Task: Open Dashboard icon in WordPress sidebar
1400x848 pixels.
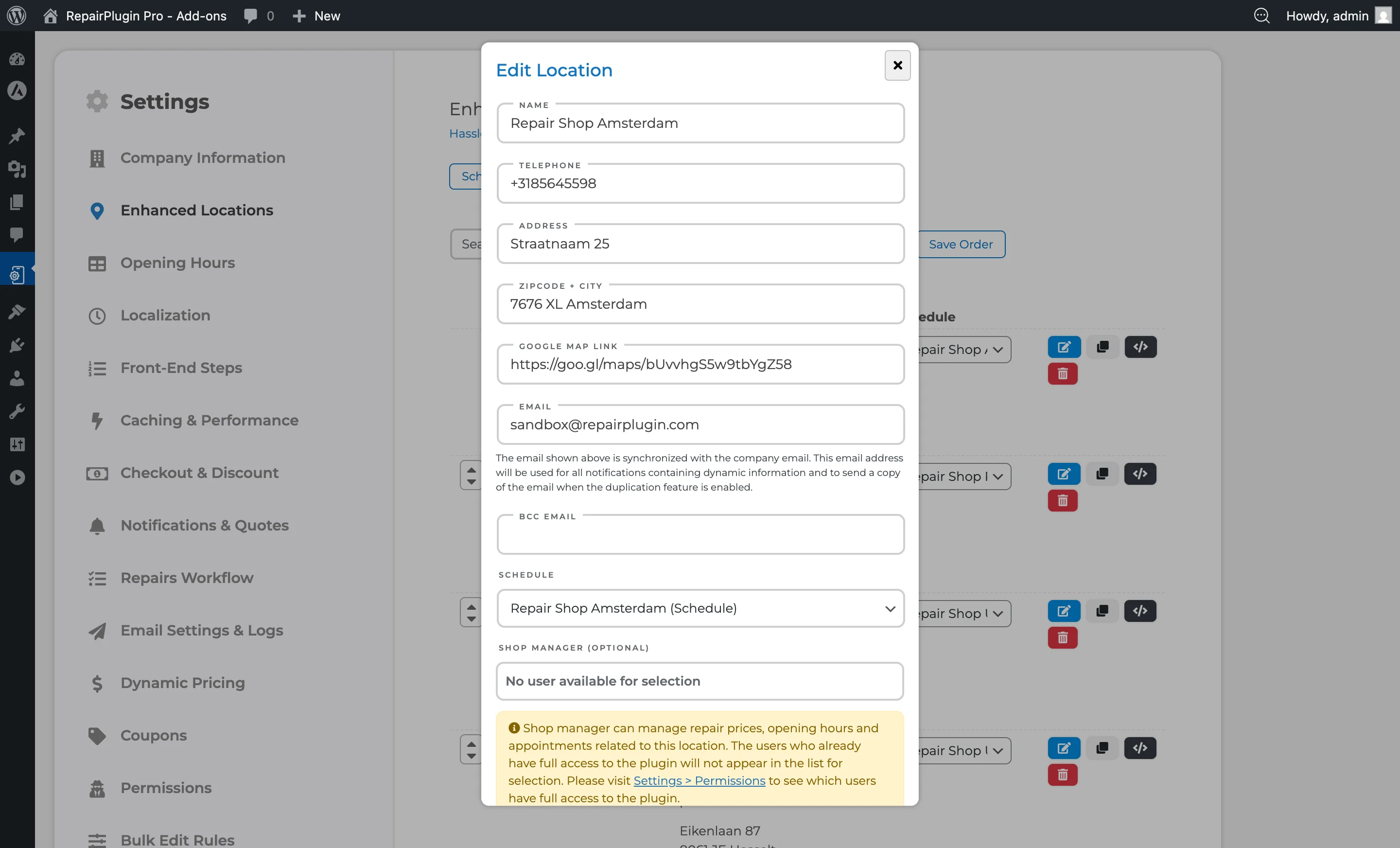Action: pyautogui.click(x=17, y=58)
